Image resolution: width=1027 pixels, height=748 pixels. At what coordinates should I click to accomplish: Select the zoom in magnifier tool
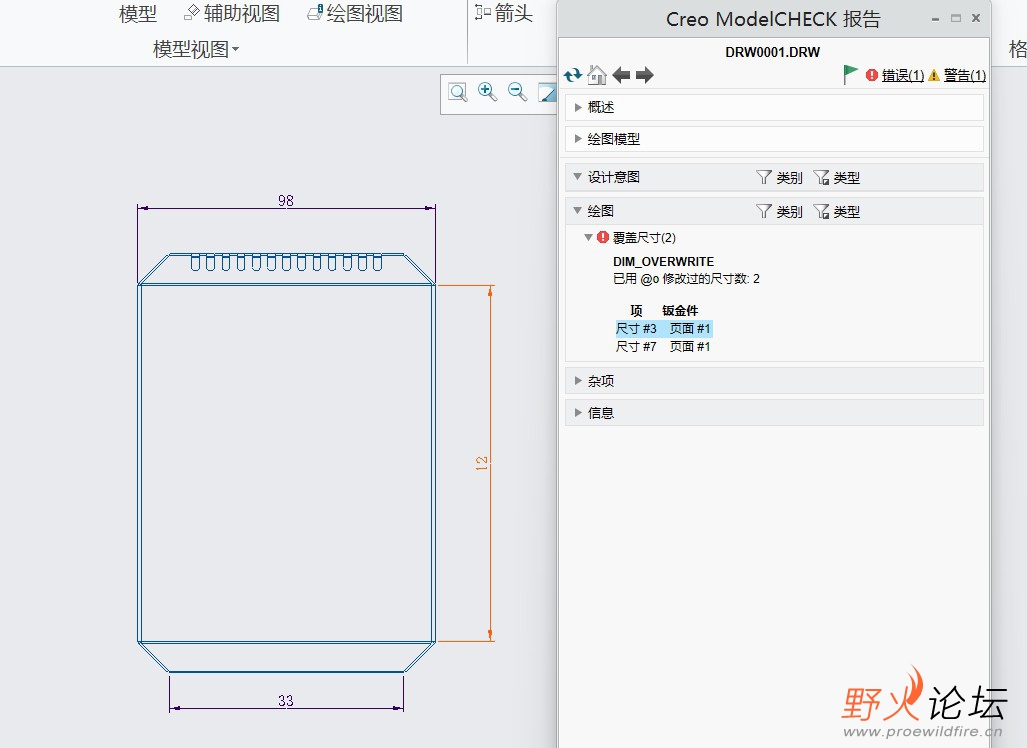(x=487, y=91)
